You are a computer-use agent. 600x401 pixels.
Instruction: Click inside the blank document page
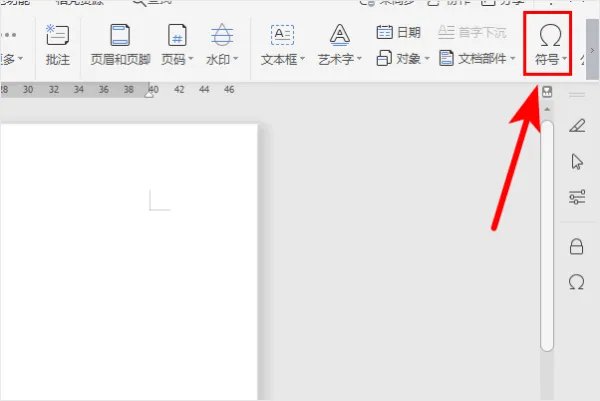[x=129, y=262]
